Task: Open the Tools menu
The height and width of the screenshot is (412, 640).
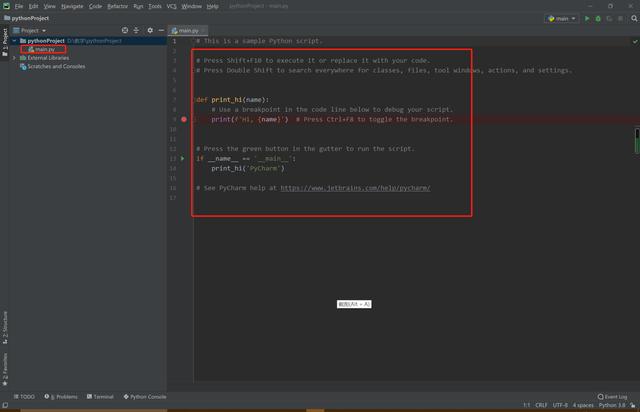Action: tap(155, 6)
